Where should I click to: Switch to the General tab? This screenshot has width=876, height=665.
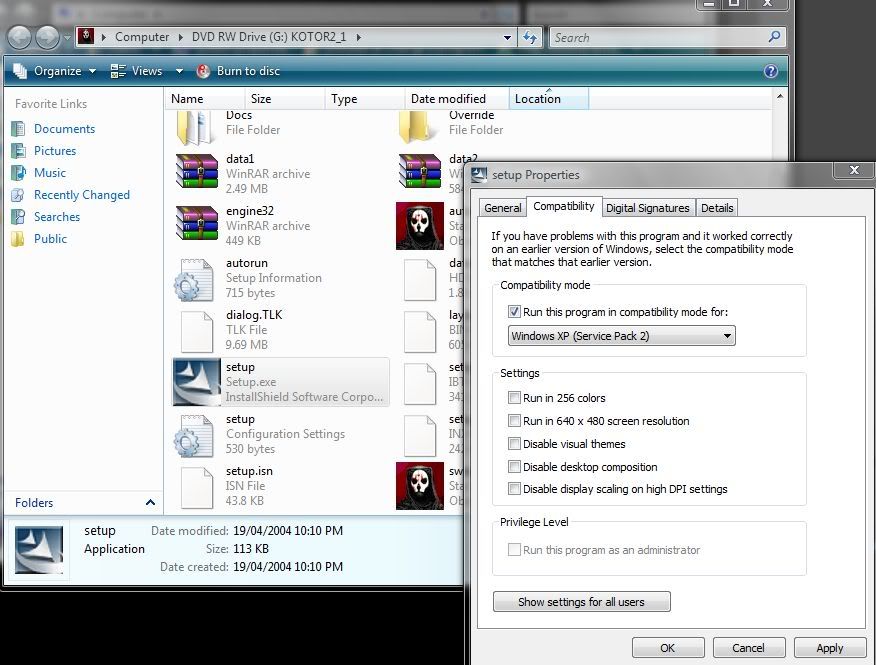[x=502, y=208]
